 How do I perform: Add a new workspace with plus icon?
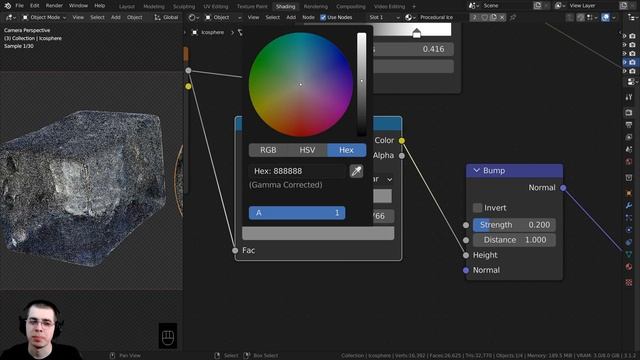[414, 7]
